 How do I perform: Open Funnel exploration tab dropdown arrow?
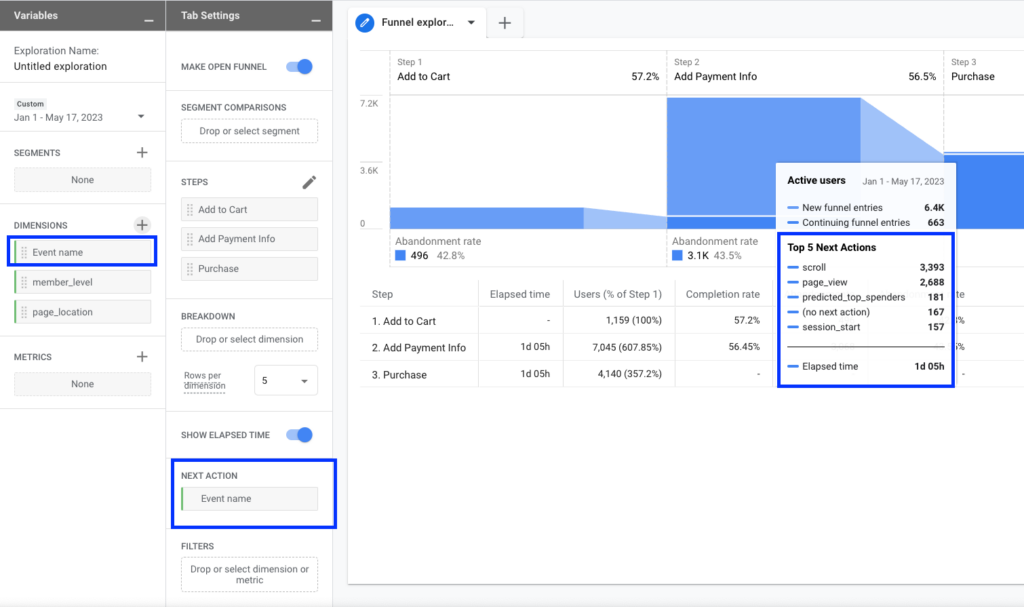(x=471, y=23)
